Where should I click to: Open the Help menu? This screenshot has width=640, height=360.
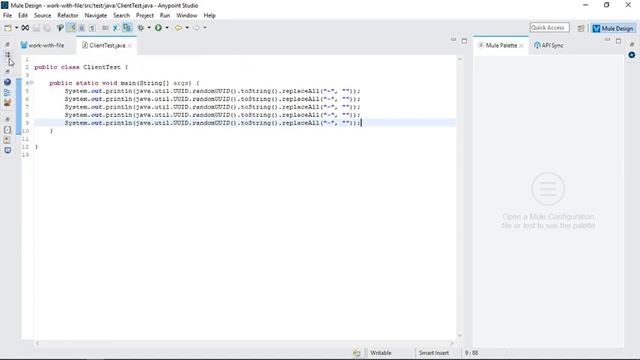coord(209,16)
